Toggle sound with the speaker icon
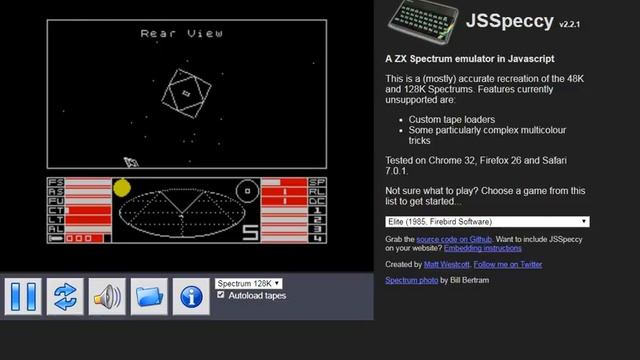 tap(107, 297)
